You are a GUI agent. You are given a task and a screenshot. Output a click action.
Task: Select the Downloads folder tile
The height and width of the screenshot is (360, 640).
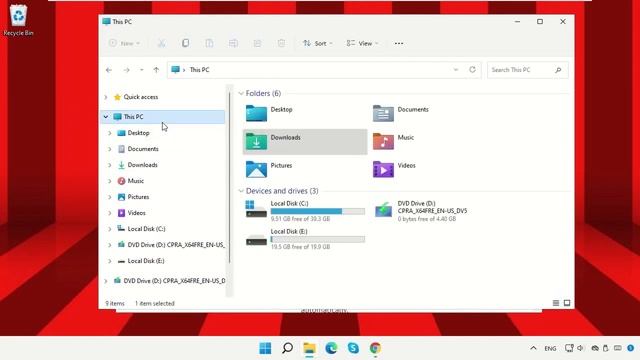tap(305, 142)
